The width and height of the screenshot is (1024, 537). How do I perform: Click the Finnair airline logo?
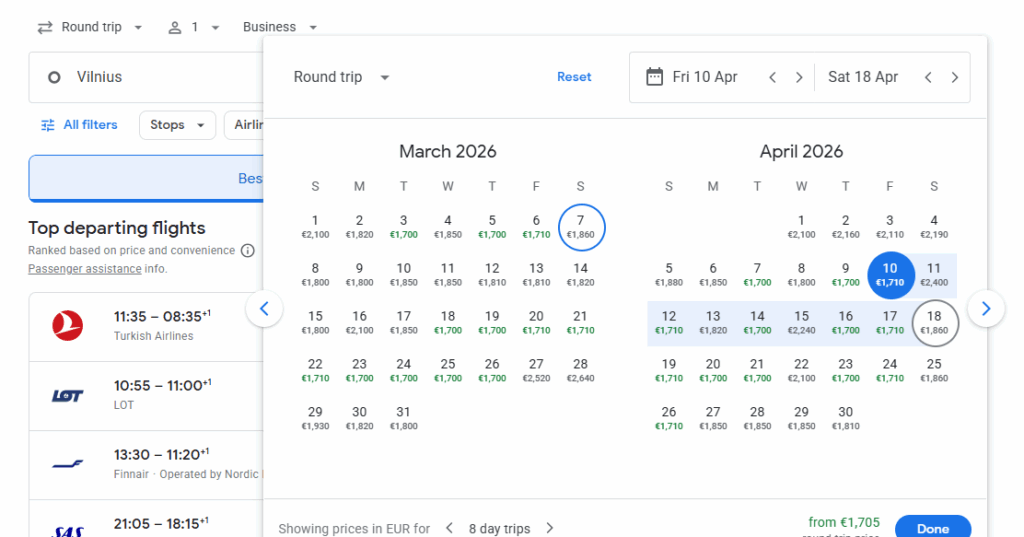68,464
